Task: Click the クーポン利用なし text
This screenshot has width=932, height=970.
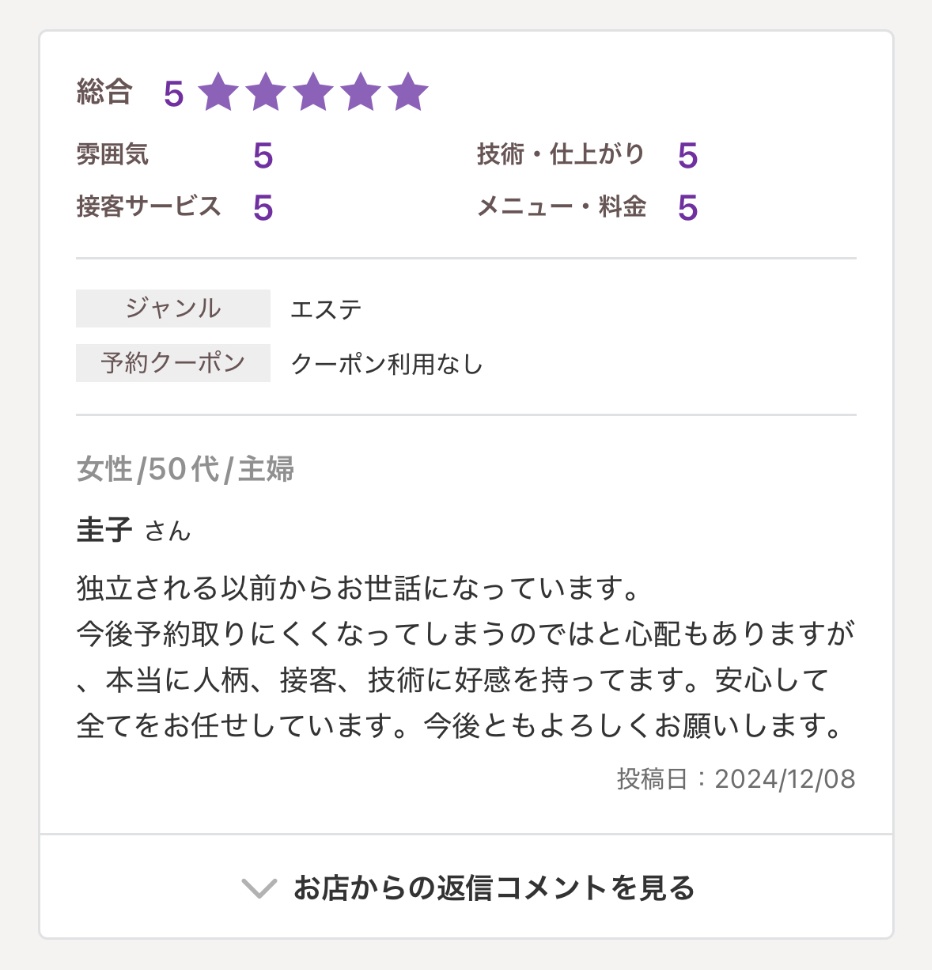Action: (x=386, y=364)
